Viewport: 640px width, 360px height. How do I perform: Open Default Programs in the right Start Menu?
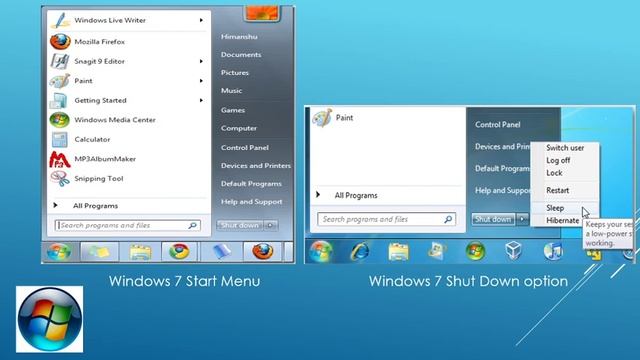point(502,168)
